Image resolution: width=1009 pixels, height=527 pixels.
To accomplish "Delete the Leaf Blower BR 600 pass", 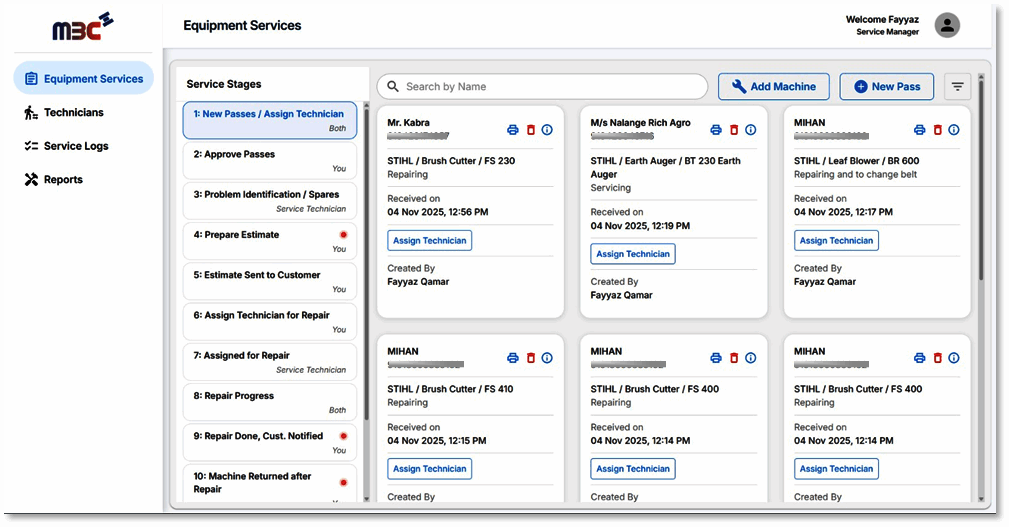I will click(937, 130).
